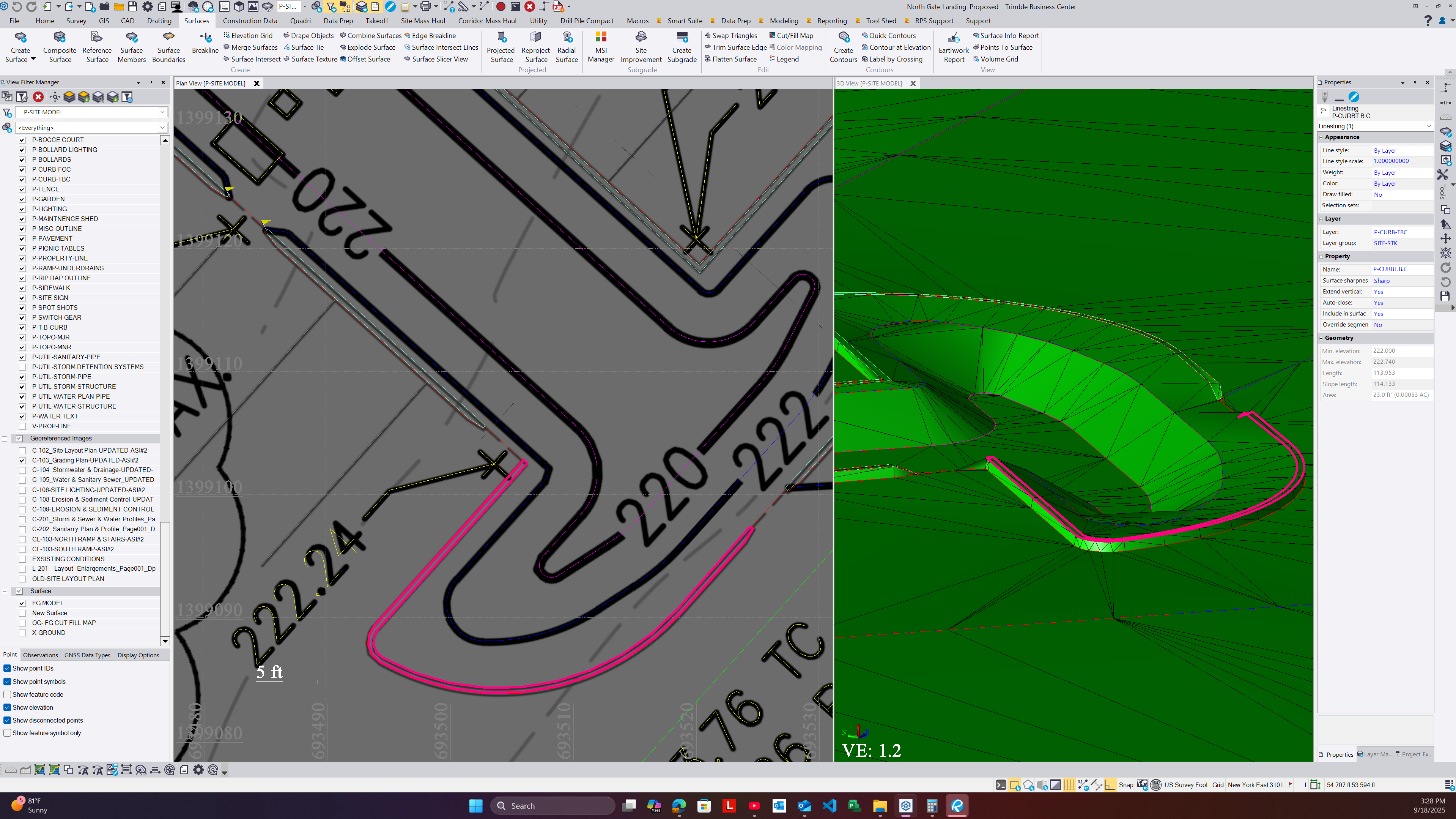Open the Windows Calculator taskbar icon
The height and width of the screenshot is (819, 1456).
click(x=932, y=805)
